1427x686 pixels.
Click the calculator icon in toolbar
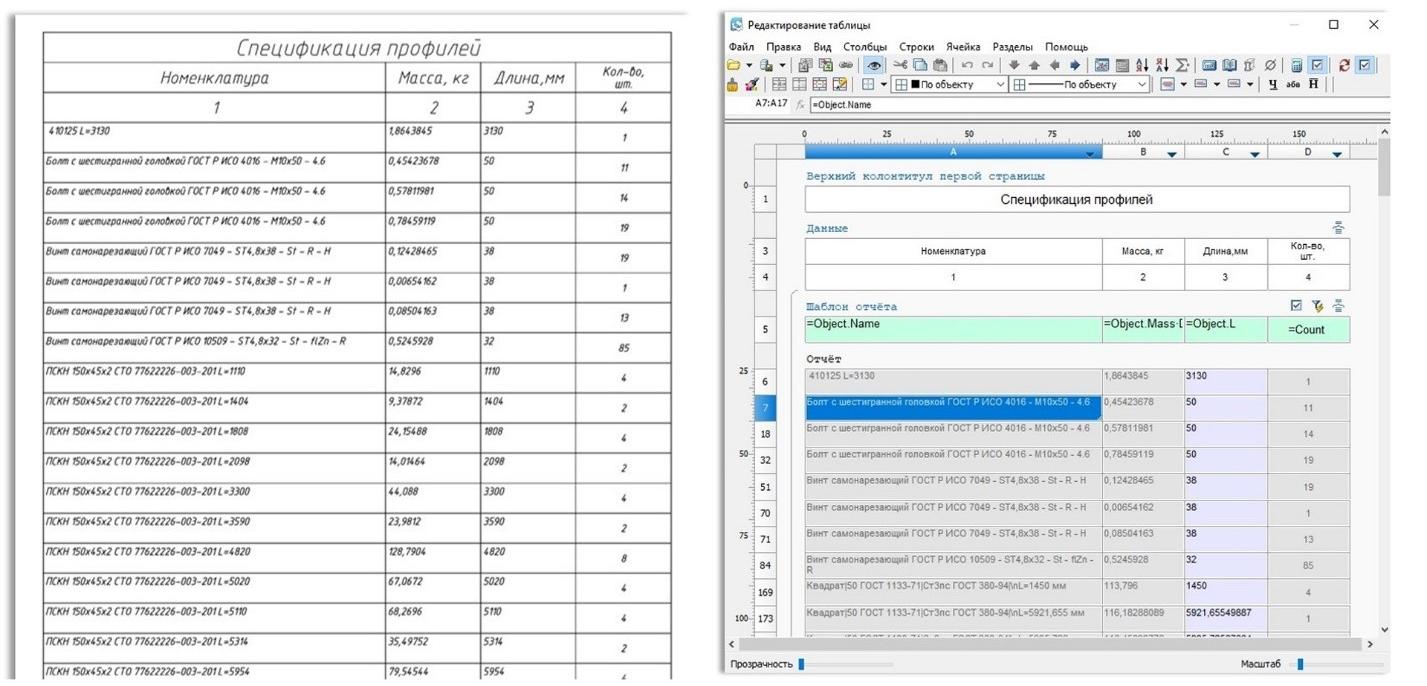click(x=1297, y=65)
